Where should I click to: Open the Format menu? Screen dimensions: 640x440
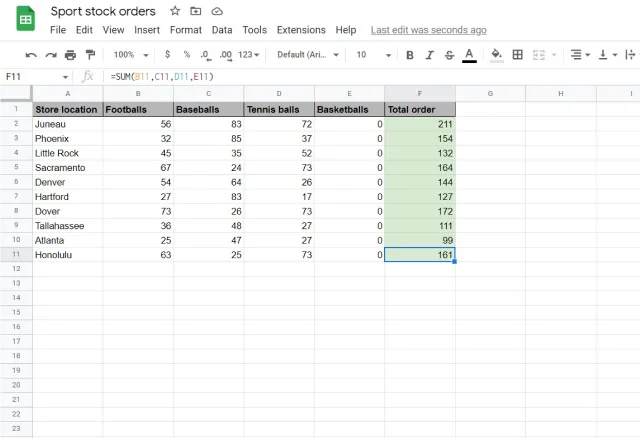tap(185, 30)
